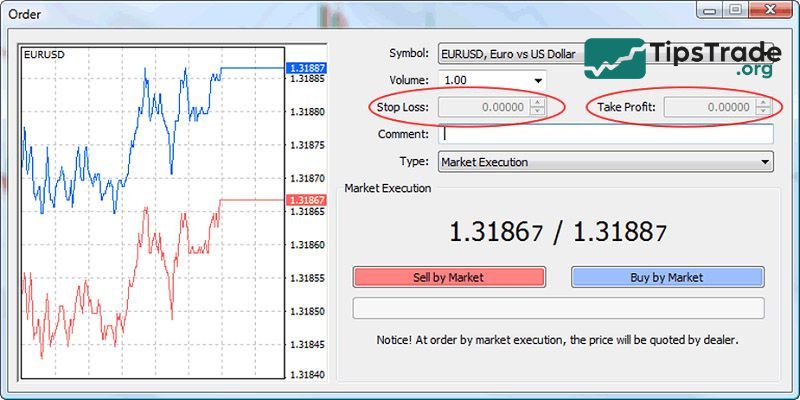Screen dimensions: 800x400
Task: Click the TipsTrade.org logo
Action: 682,58
